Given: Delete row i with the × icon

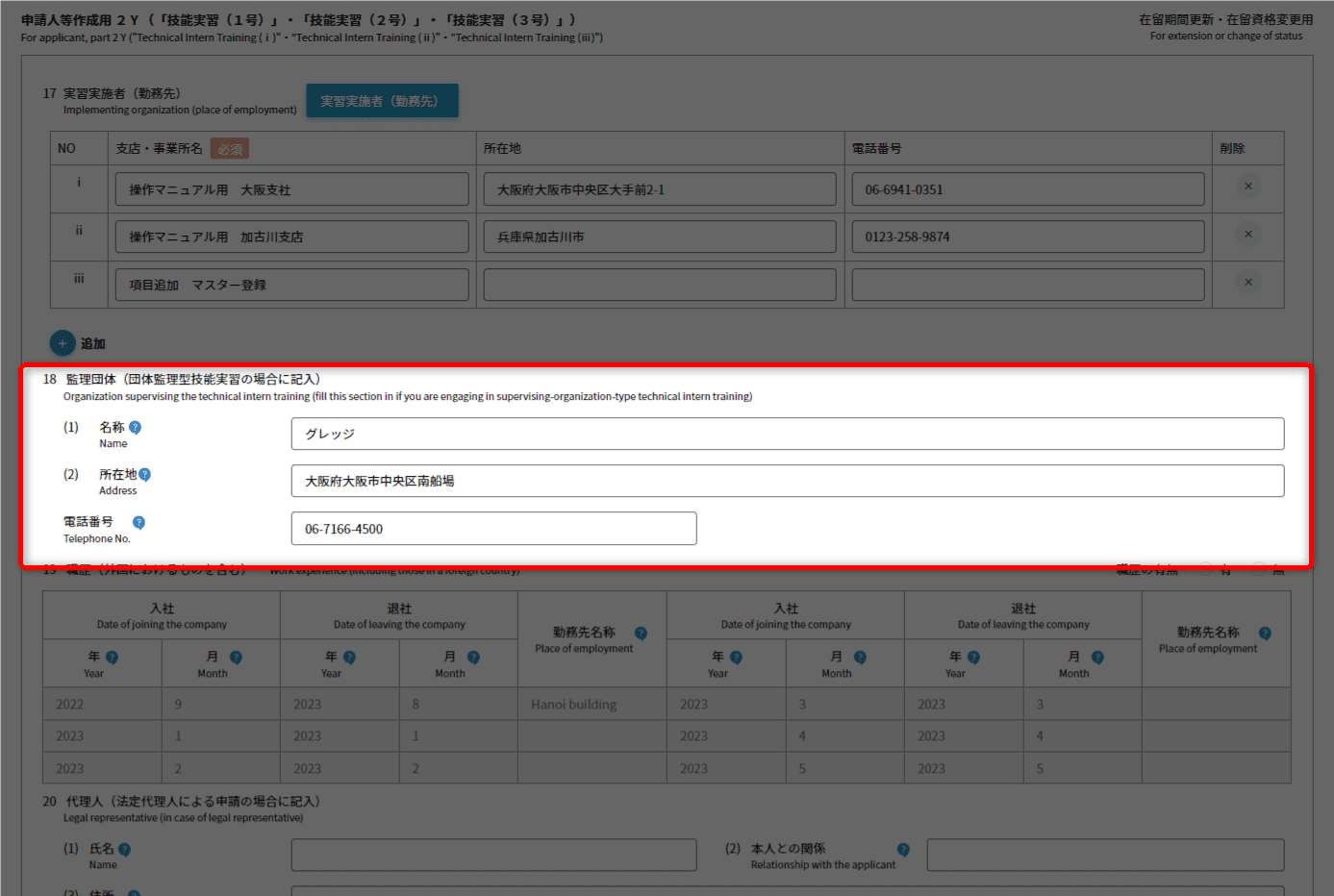Looking at the screenshot, I should click(x=1247, y=187).
